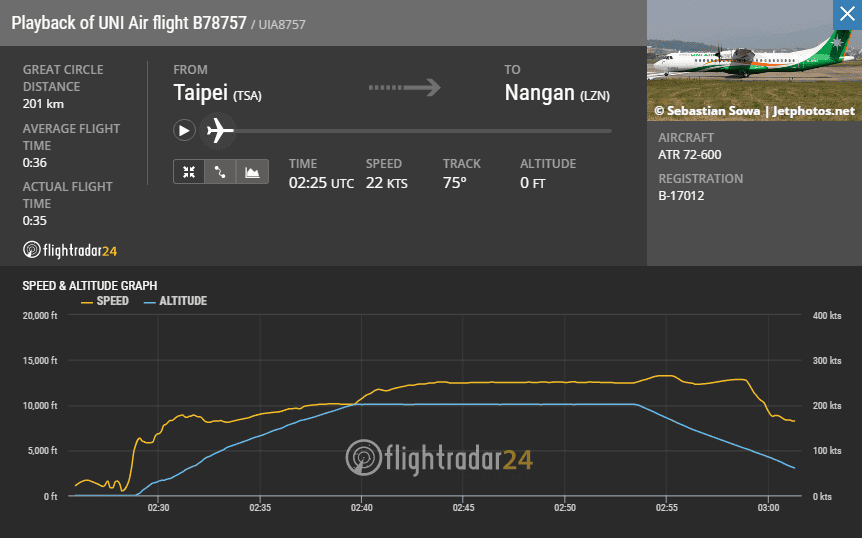The image size is (862, 538).
Task: Click the Flightradar24 logo in the info panel
Action: tap(70, 250)
